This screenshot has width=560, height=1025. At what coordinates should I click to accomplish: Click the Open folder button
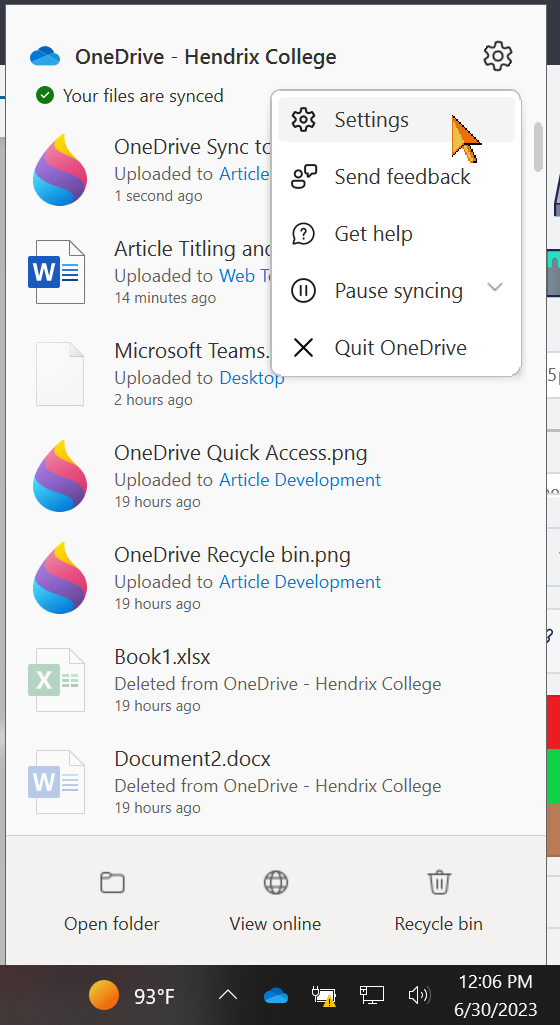tap(112, 901)
